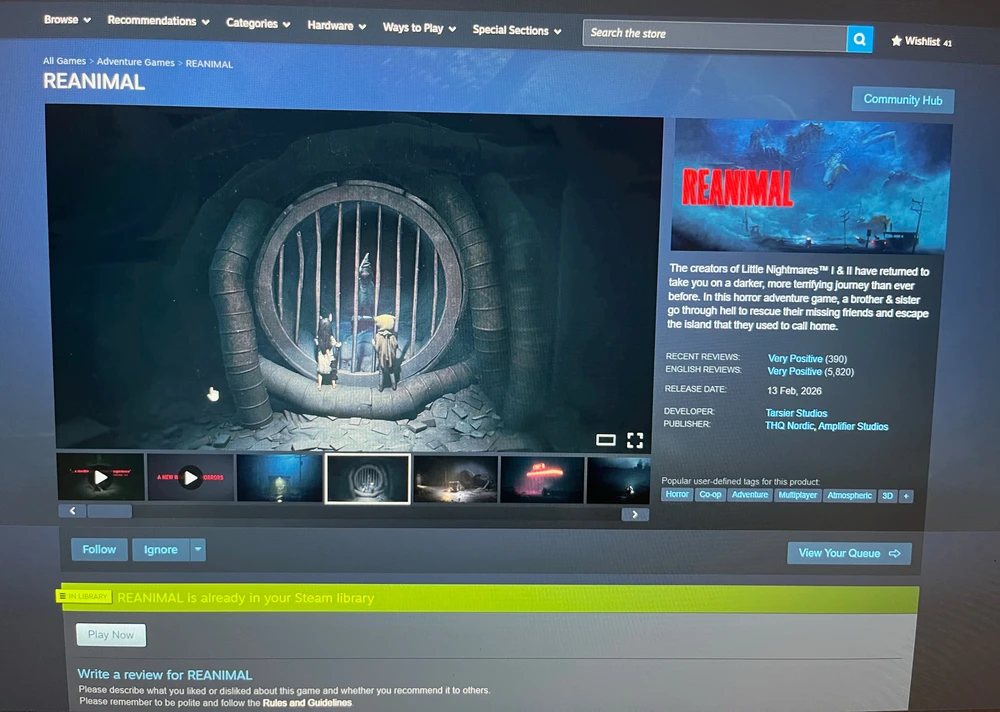Click the Play Now button
Image resolution: width=1000 pixels, height=712 pixels.
tap(111, 635)
